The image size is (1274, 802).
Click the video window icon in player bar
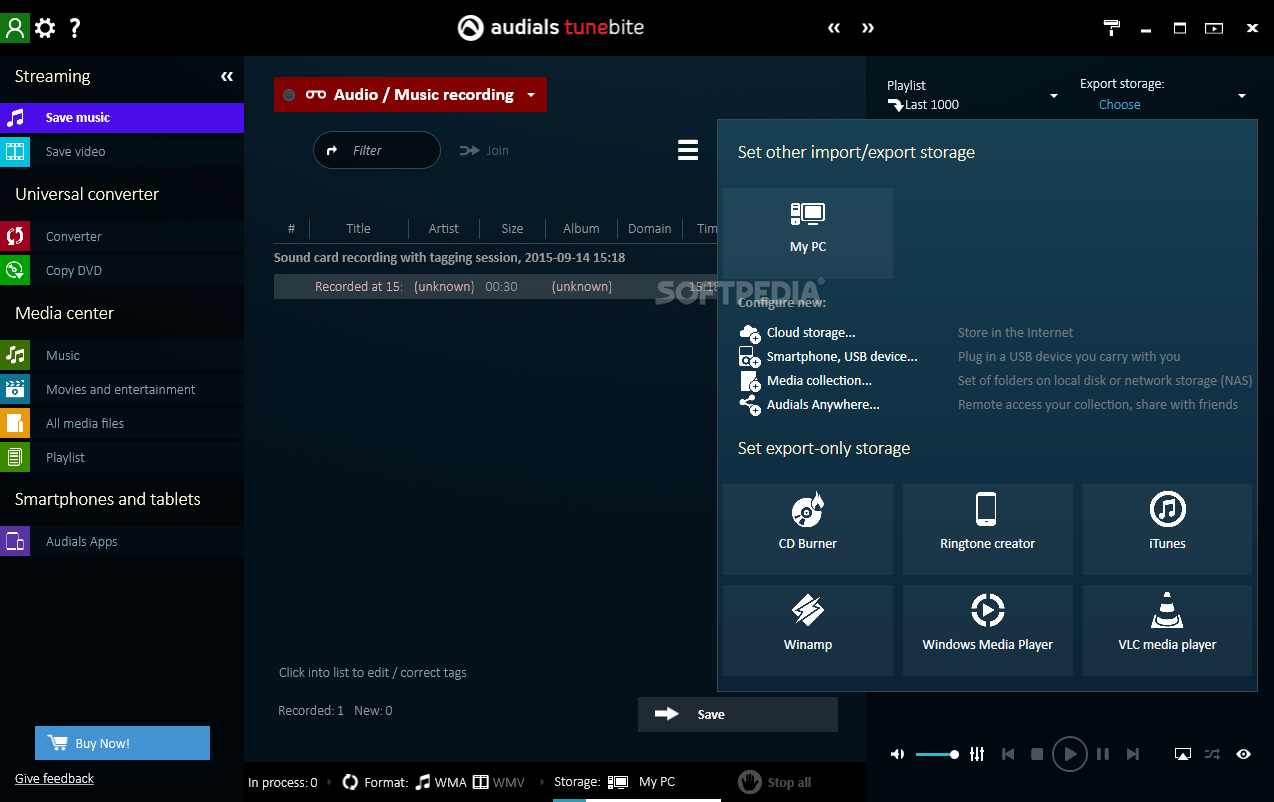[1183, 755]
